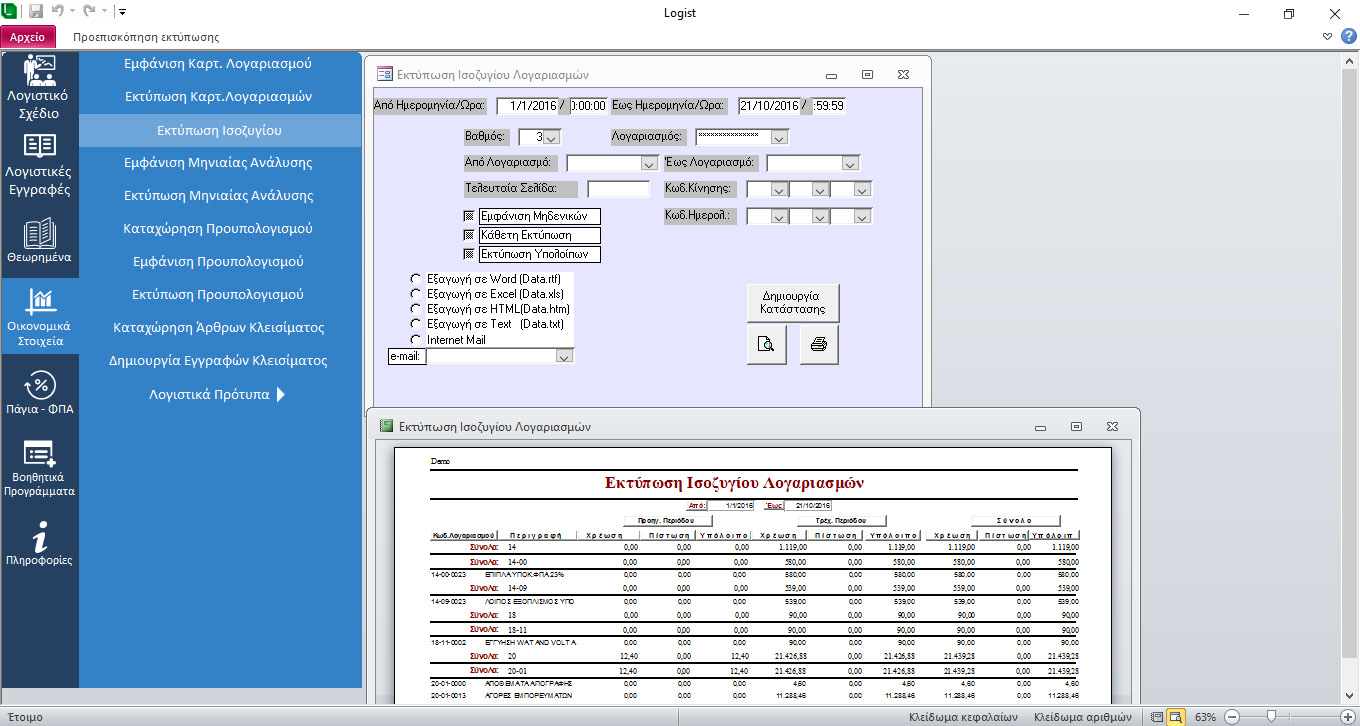Click the Τελευταία Σελίδα input field

(x=618, y=189)
